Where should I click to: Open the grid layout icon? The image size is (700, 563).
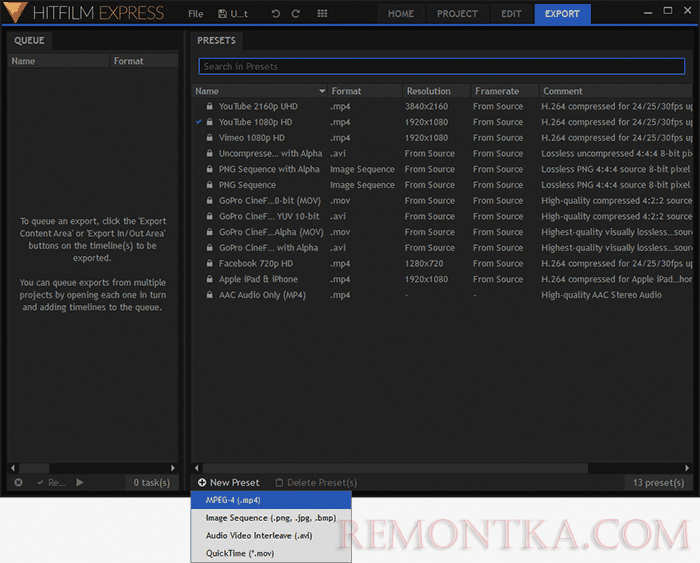coord(322,14)
